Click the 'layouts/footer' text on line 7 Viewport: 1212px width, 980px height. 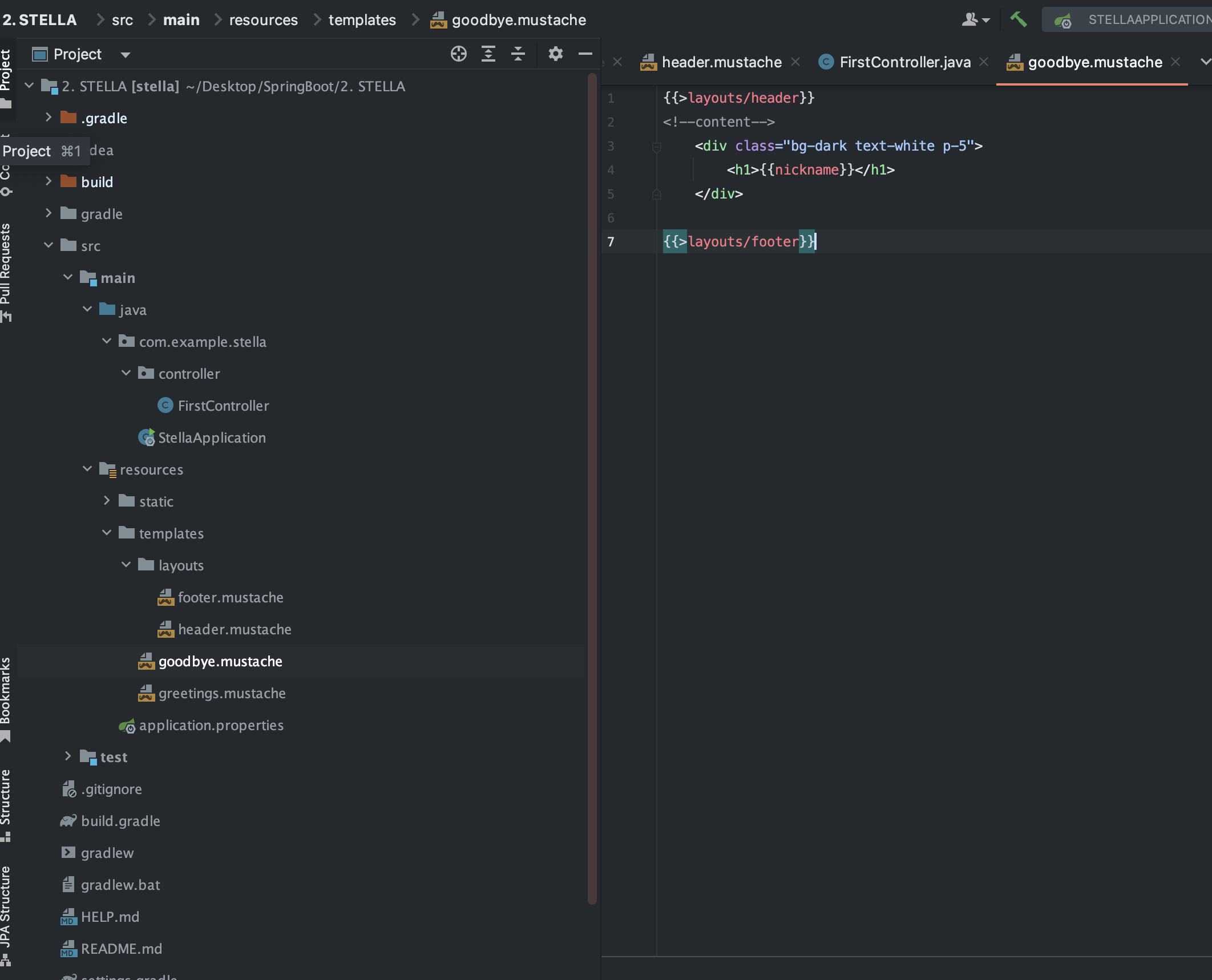[x=744, y=242]
